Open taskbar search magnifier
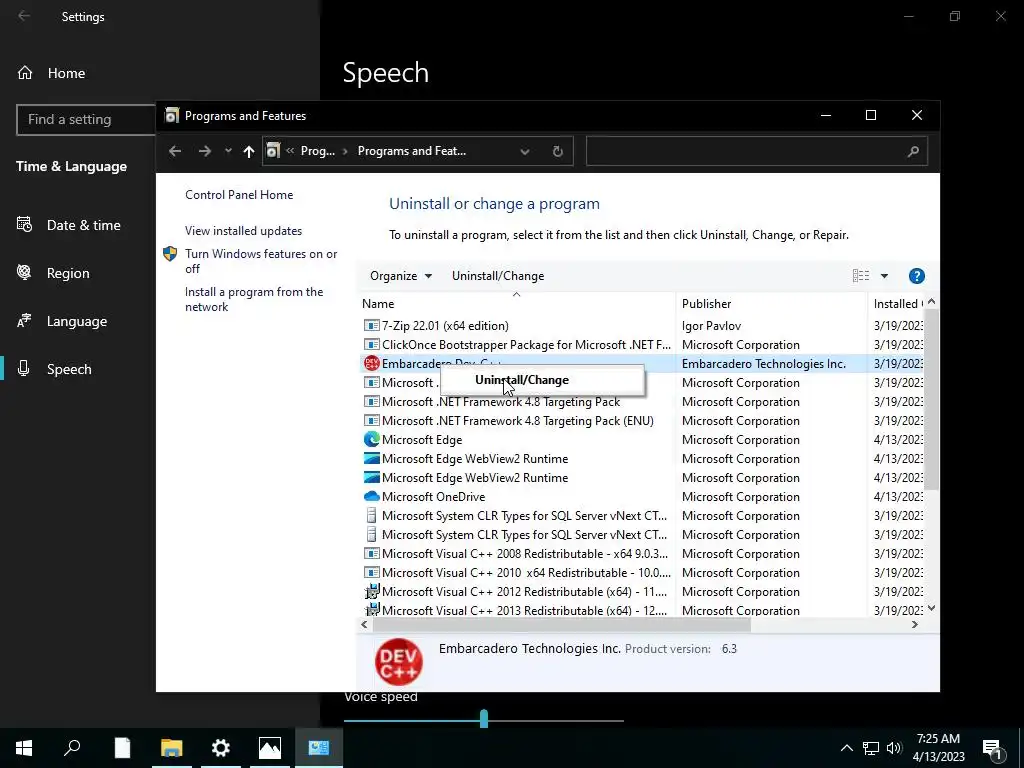This screenshot has width=1024, height=768. (72, 748)
